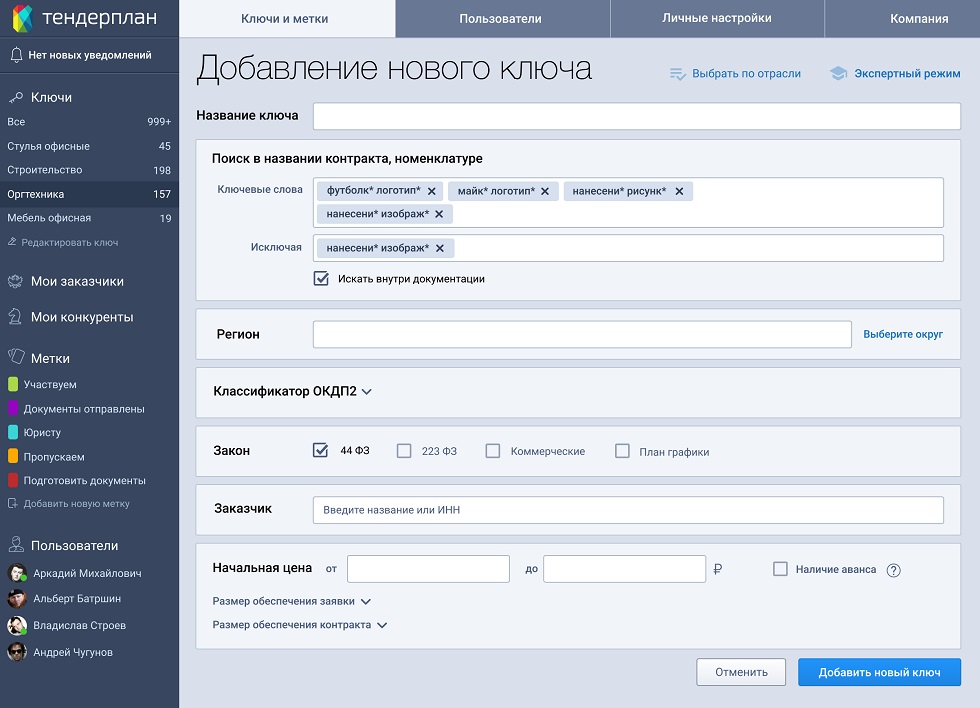Remove the "футболк* логотип*" keyword tag
980x708 pixels.
coord(432,191)
